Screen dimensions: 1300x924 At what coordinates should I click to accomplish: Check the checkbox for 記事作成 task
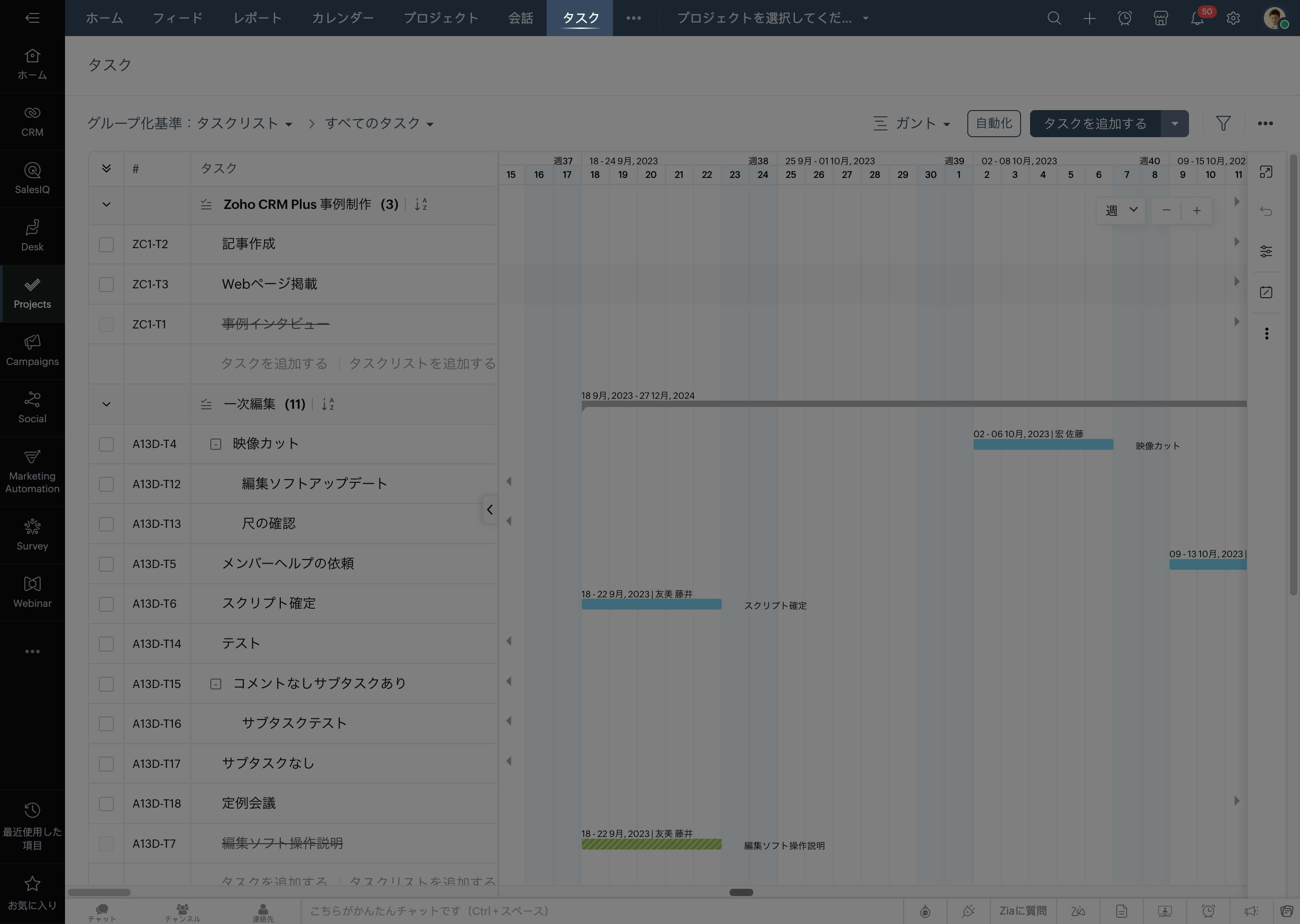tap(106, 244)
